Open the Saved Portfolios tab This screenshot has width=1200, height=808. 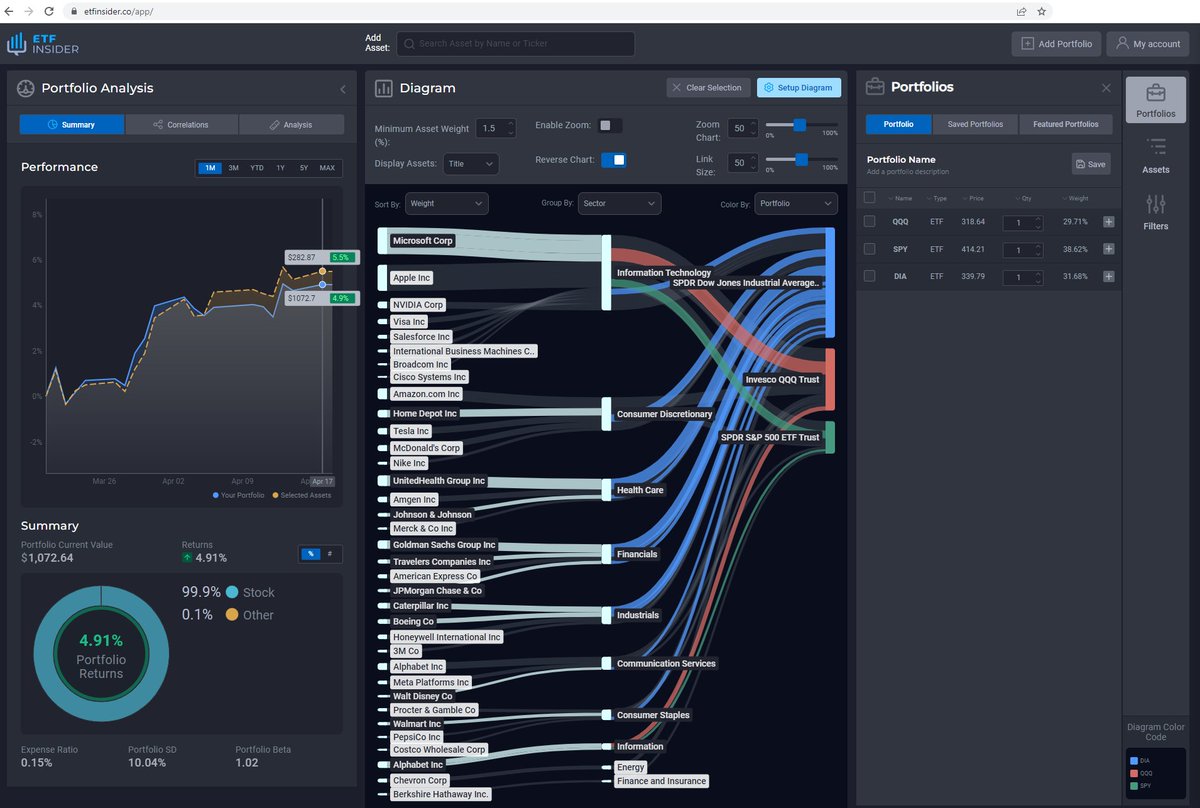click(975, 124)
